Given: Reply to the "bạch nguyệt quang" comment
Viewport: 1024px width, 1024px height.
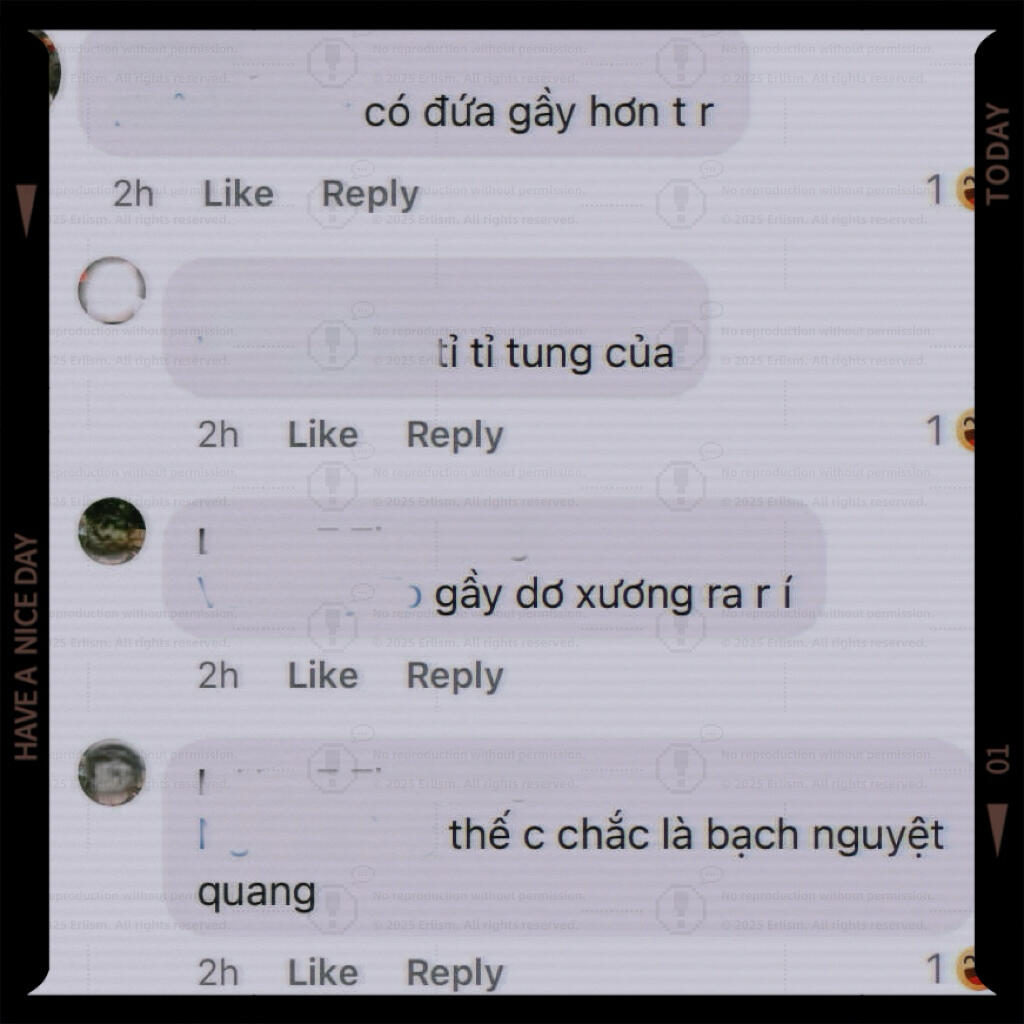Looking at the screenshot, I should pyautogui.click(x=455, y=973).
